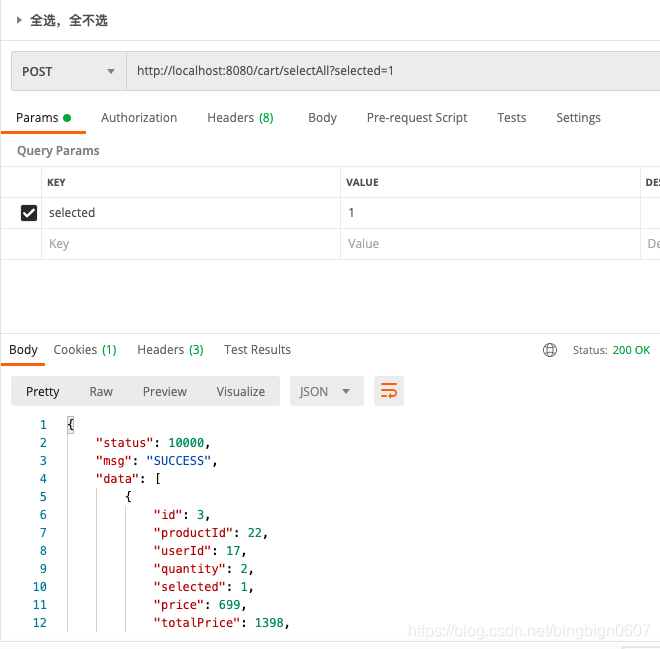Screen dimensions: 660x649
Task: Expand the 全选,全不选 request title arrow
Action: click(x=19, y=20)
